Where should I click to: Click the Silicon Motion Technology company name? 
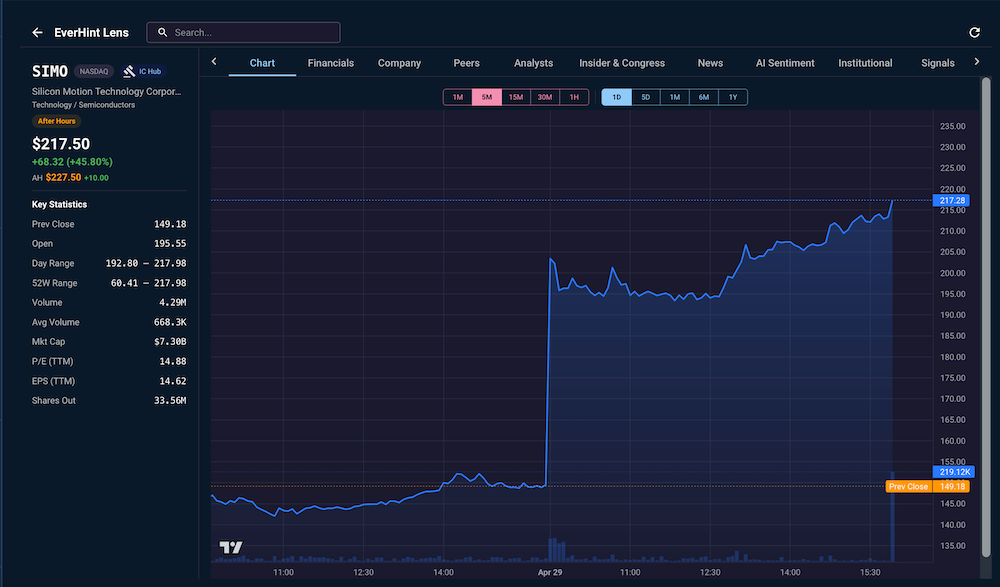[x=107, y=92]
